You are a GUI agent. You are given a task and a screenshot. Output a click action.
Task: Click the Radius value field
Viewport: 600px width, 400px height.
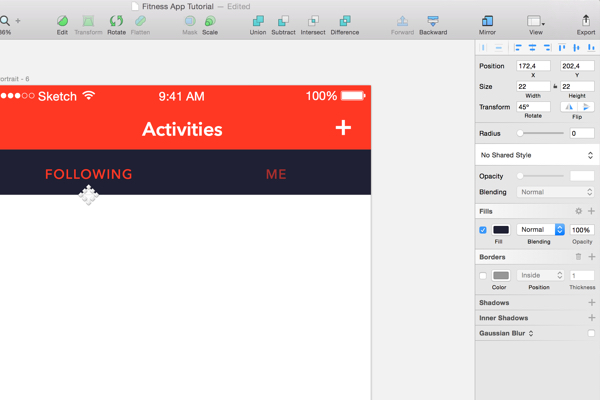pos(582,133)
